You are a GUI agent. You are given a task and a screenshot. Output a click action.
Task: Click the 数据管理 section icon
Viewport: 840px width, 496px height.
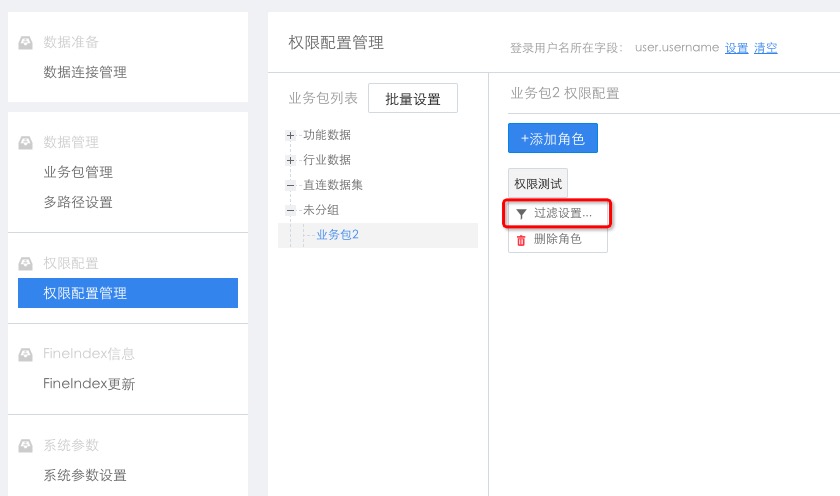point(26,143)
